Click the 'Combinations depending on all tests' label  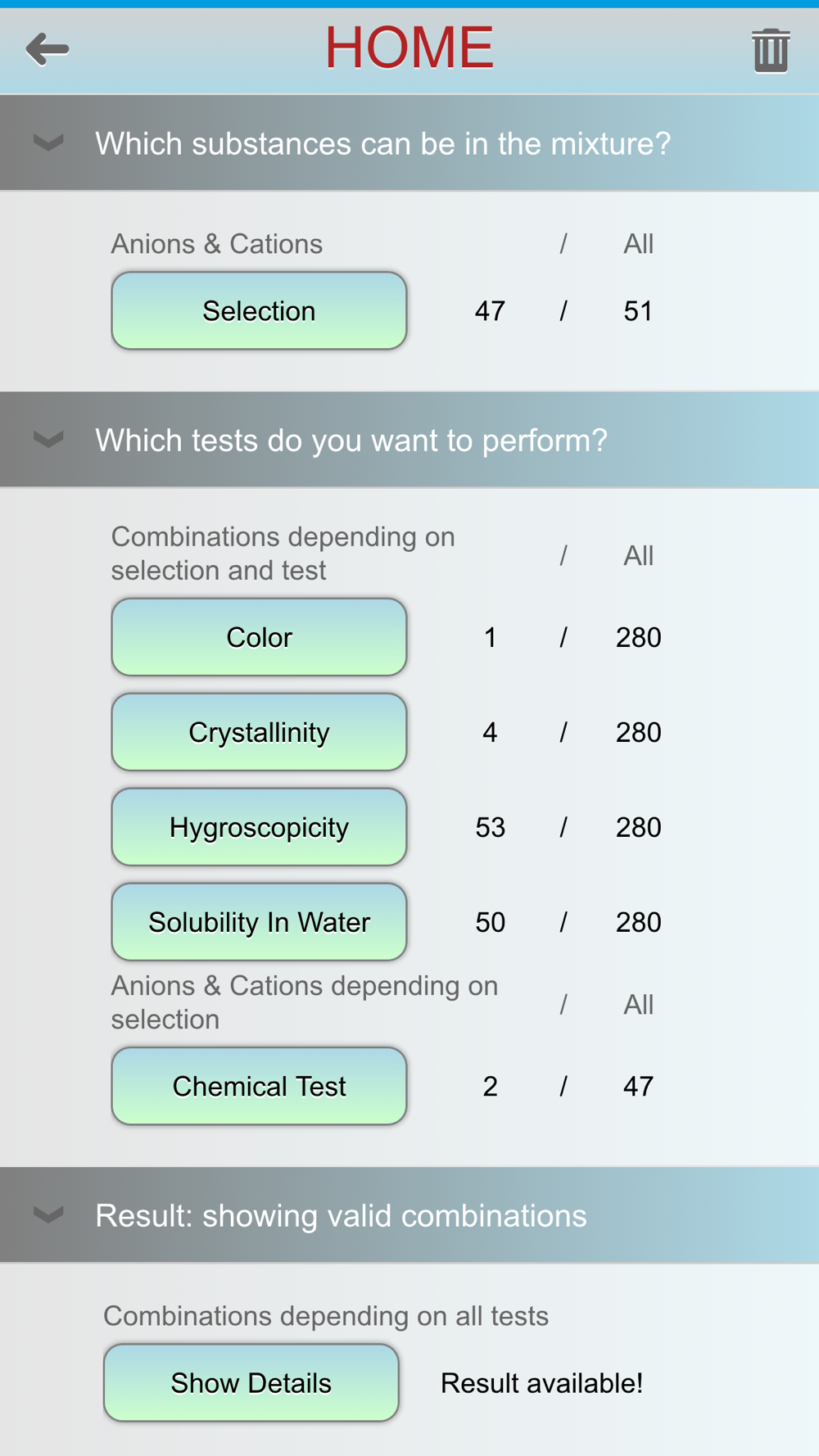coord(325,1316)
